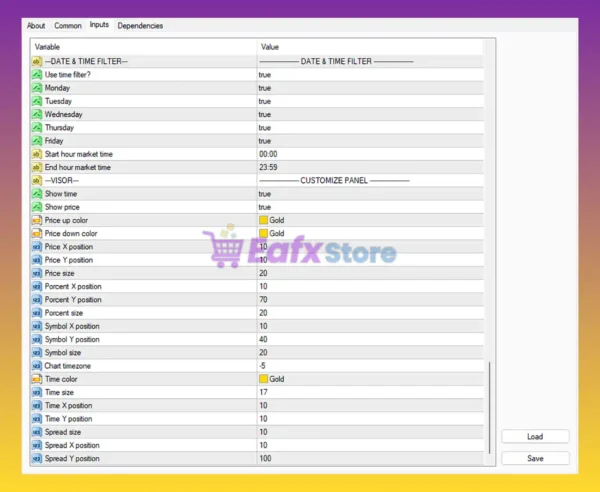Viewport: 600px width, 492px height.
Task: Select the Start hour value 00:00
Action: pos(268,154)
